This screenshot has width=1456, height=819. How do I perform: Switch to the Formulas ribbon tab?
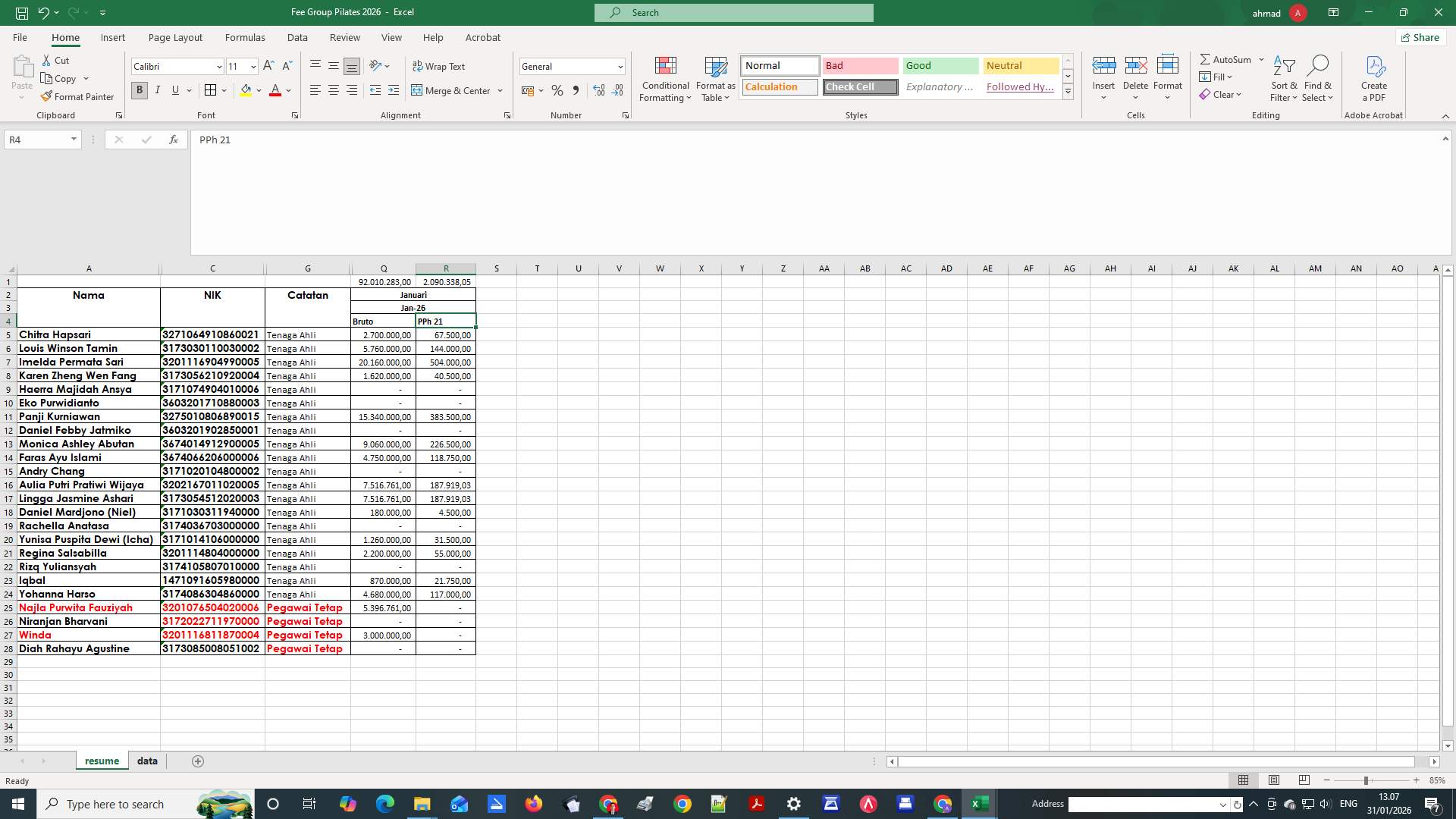click(x=245, y=37)
